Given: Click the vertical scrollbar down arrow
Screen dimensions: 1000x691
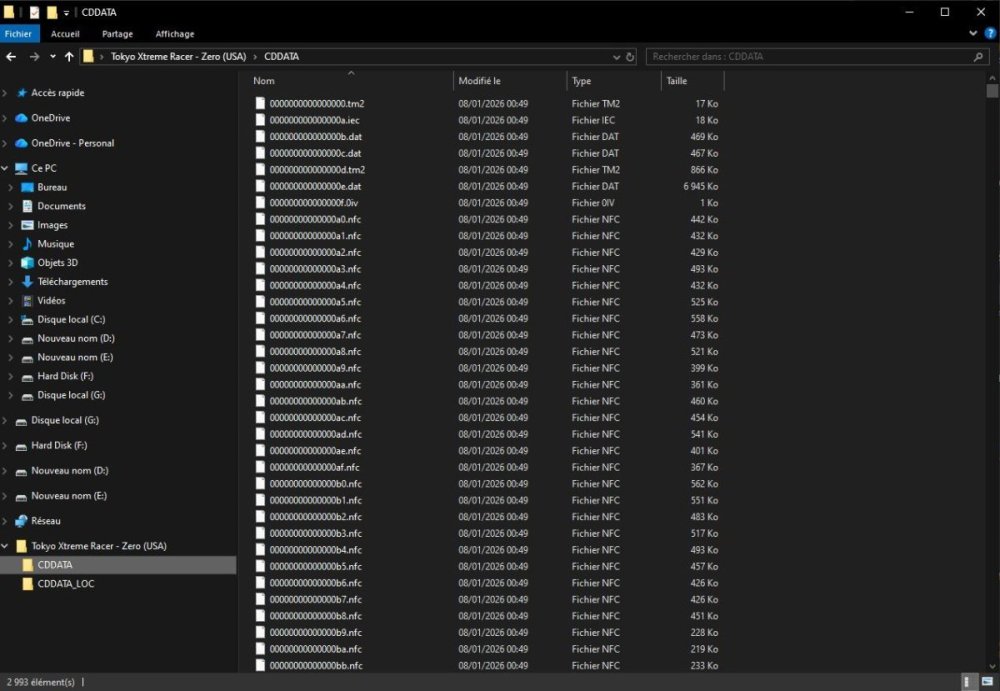Looking at the screenshot, I should click(992, 666).
